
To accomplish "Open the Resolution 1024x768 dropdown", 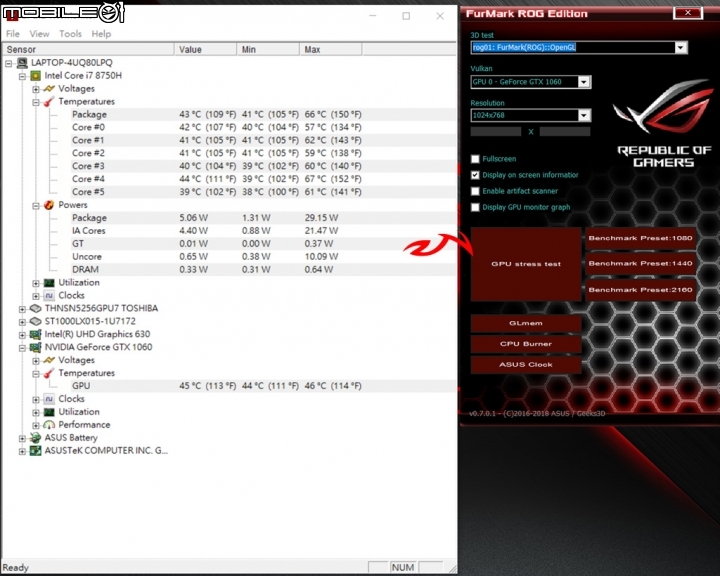I will point(584,115).
